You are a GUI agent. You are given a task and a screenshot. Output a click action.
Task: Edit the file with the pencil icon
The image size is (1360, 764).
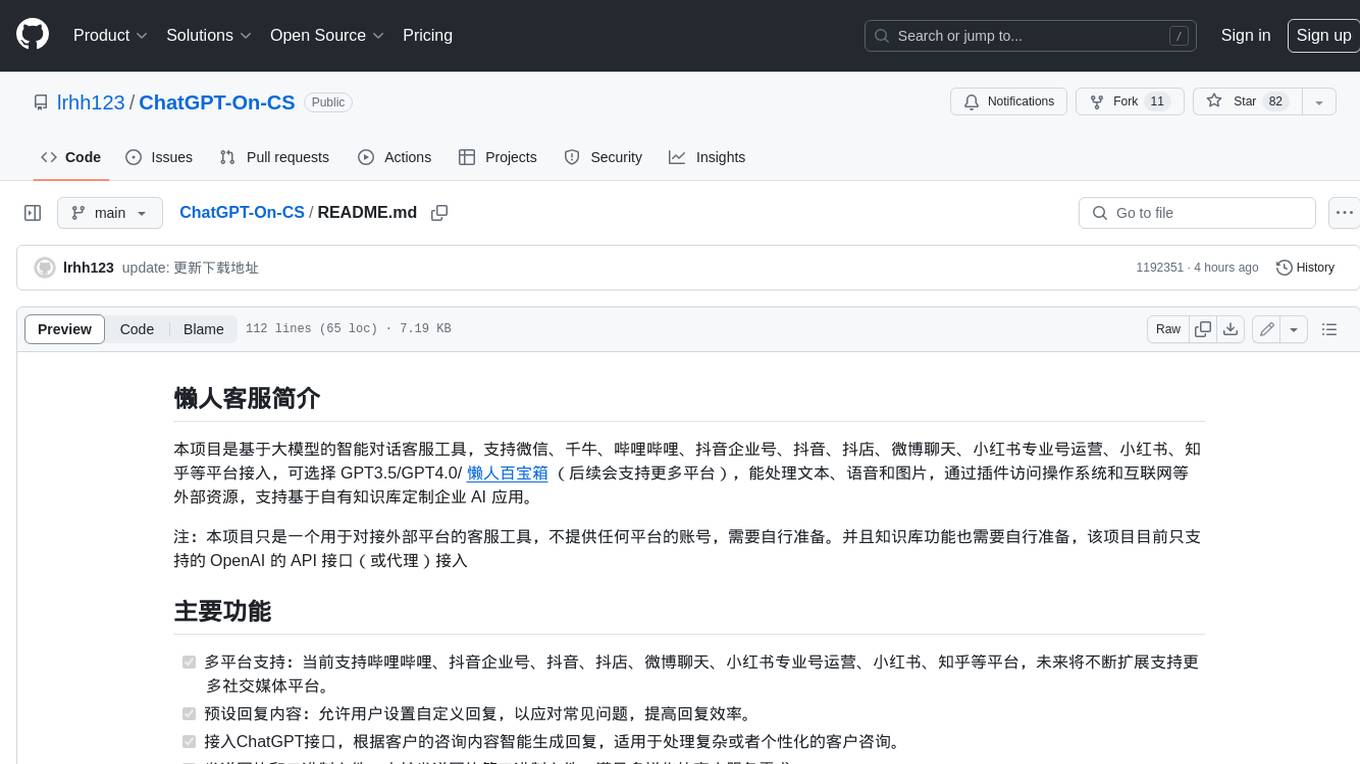[1267, 329]
